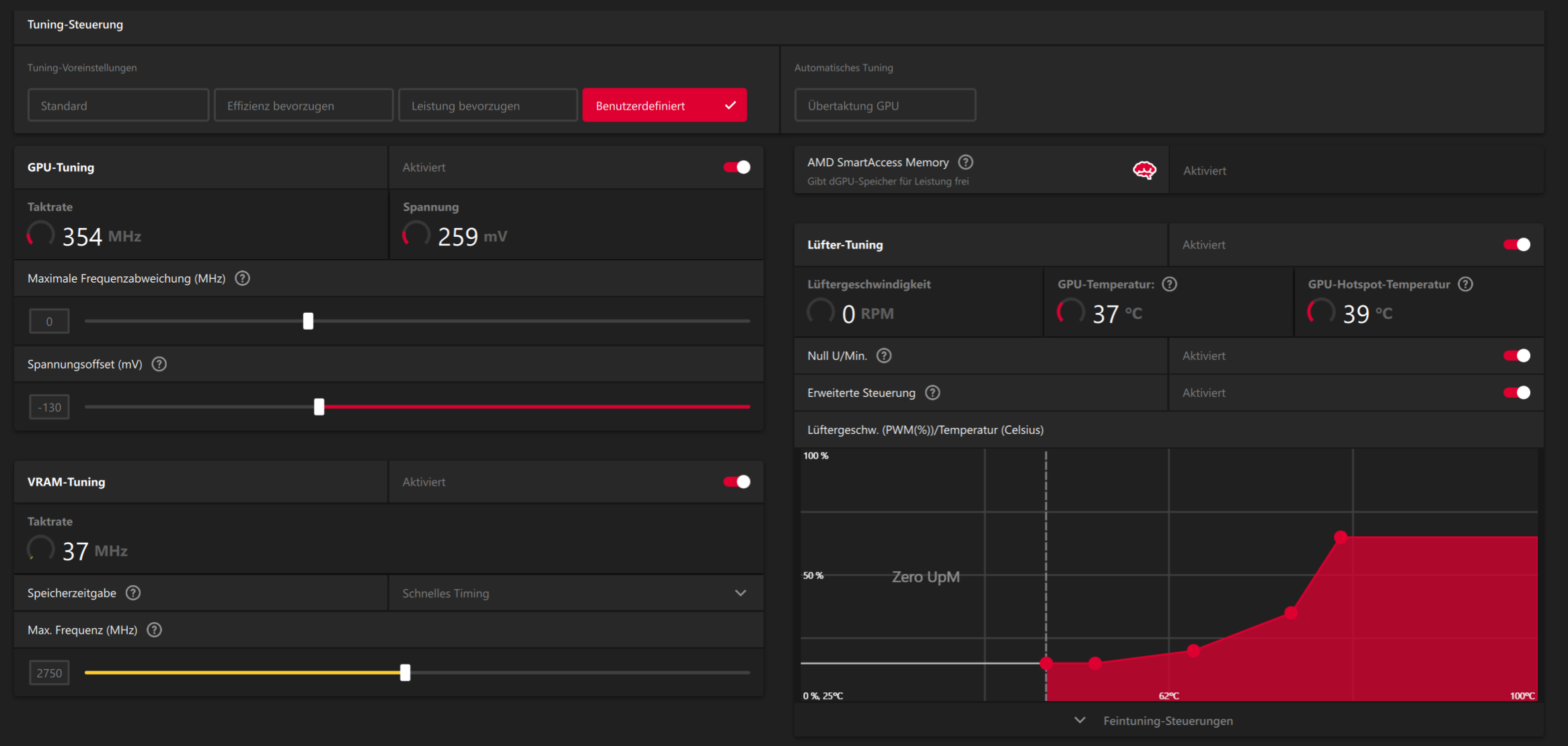Click AMD SmartAccess Memory help icon
This screenshot has width=1568, height=746.
[x=965, y=162]
